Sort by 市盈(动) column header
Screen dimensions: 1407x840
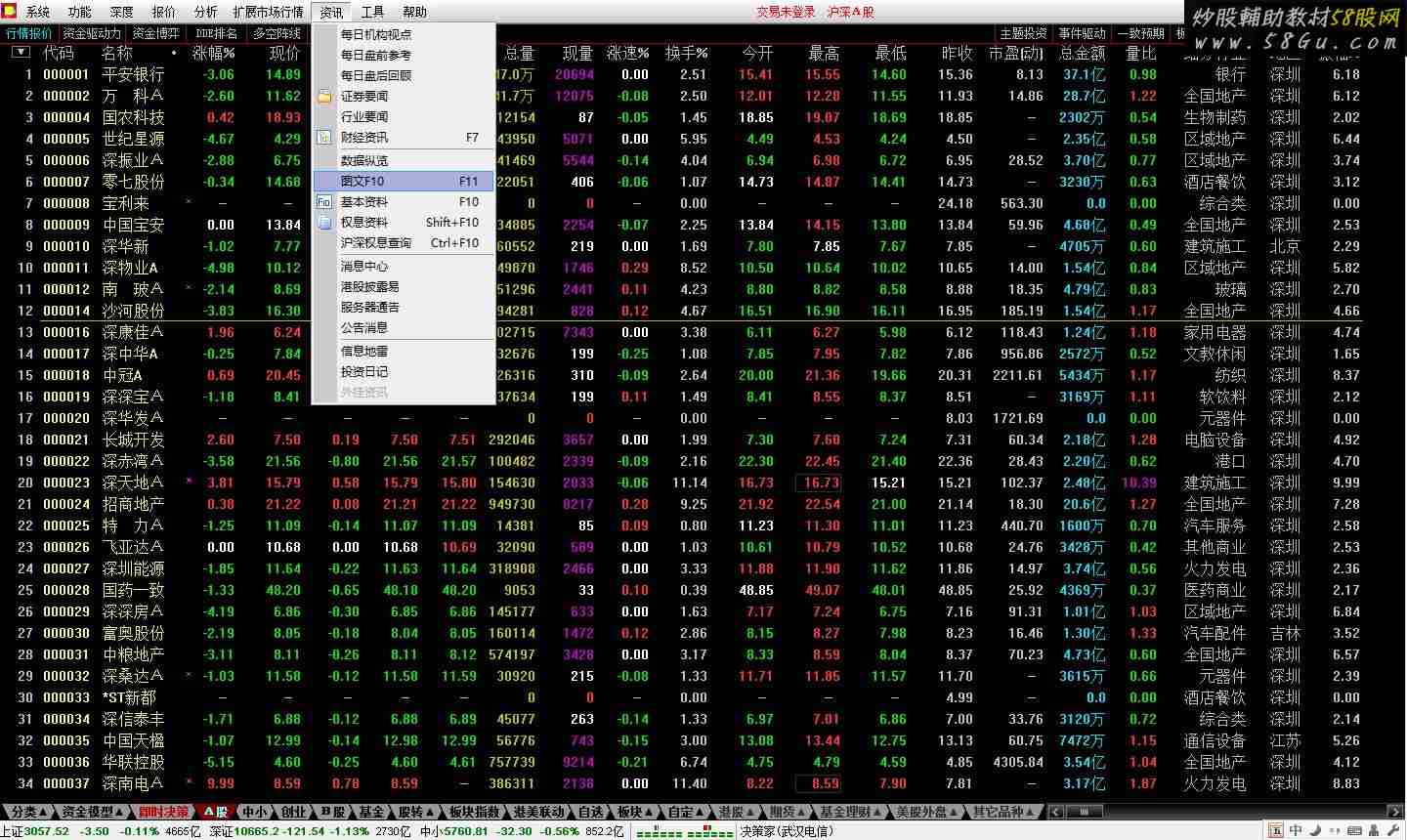[1016, 53]
